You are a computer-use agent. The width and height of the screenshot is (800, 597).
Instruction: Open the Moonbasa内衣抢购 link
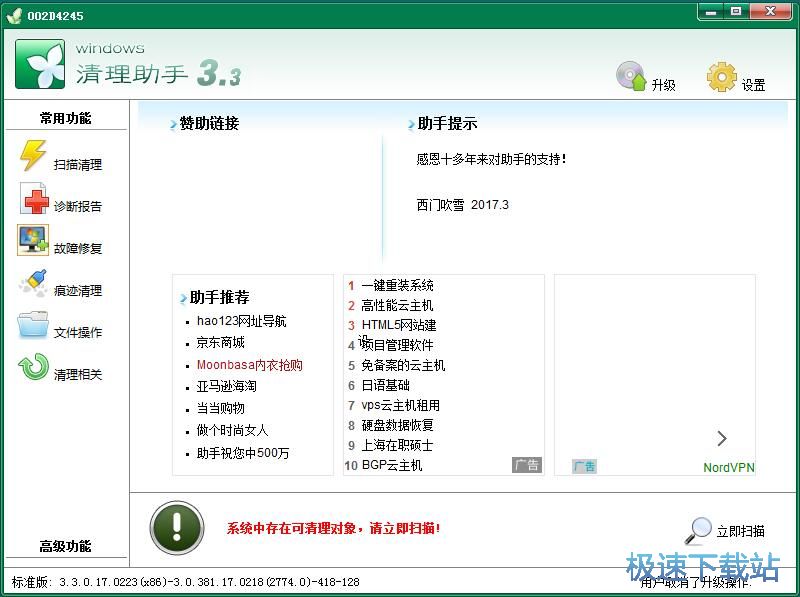pyautogui.click(x=249, y=365)
